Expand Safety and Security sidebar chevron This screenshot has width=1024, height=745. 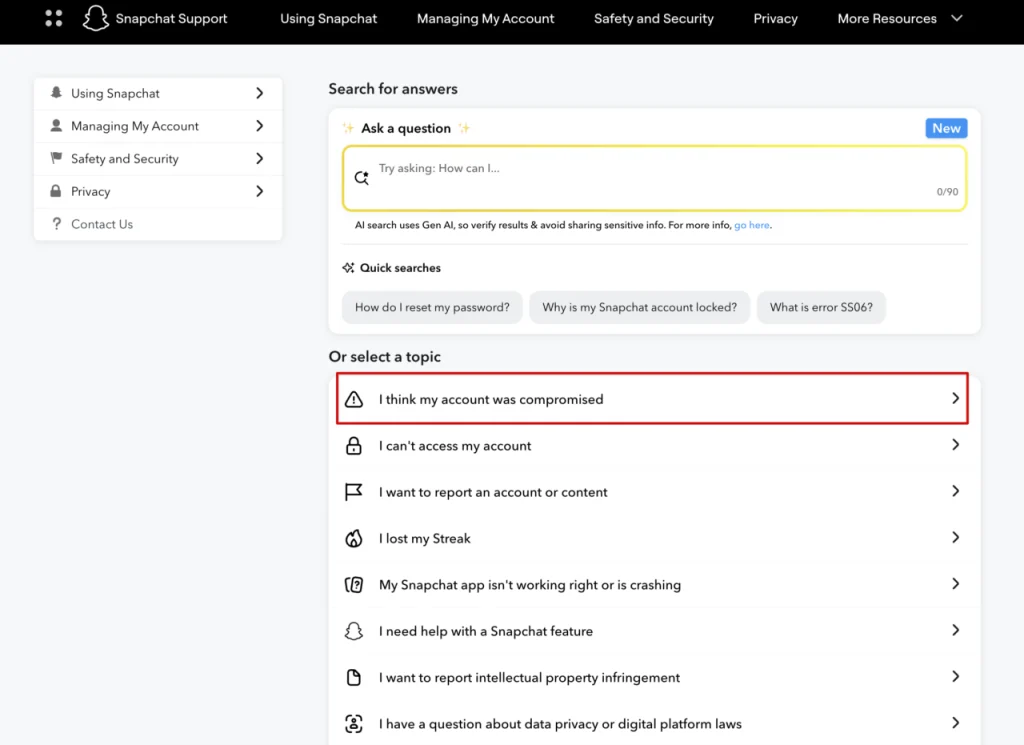(x=259, y=158)
